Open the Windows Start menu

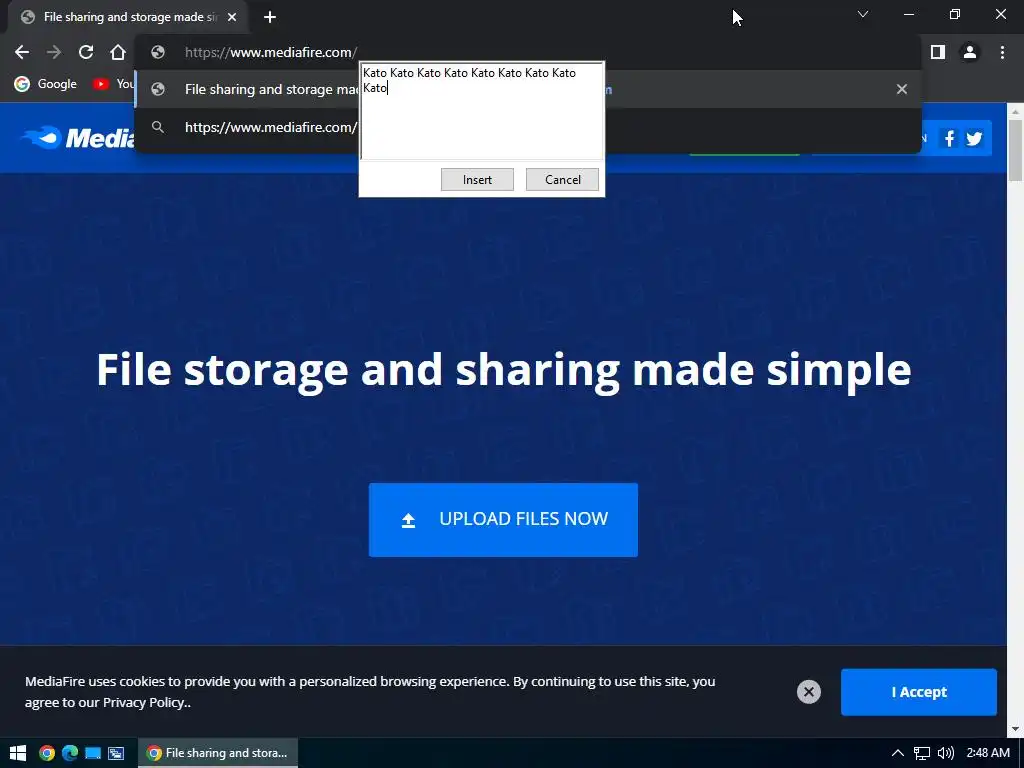click(18, 753)
